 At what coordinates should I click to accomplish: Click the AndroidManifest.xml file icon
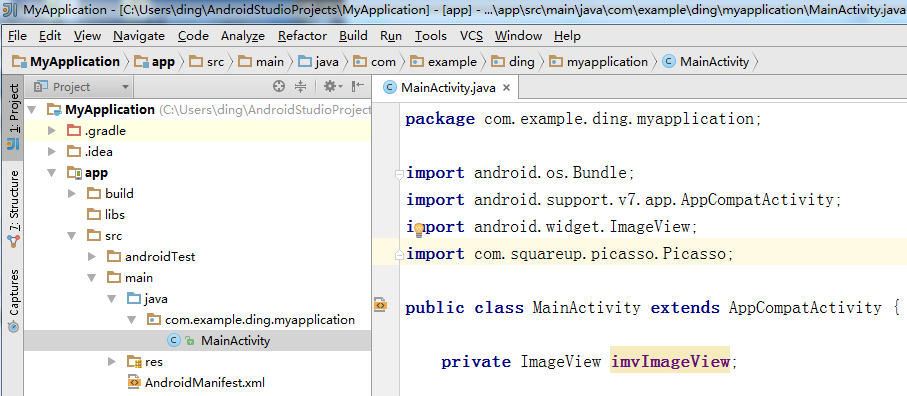(x=134, y=382)
